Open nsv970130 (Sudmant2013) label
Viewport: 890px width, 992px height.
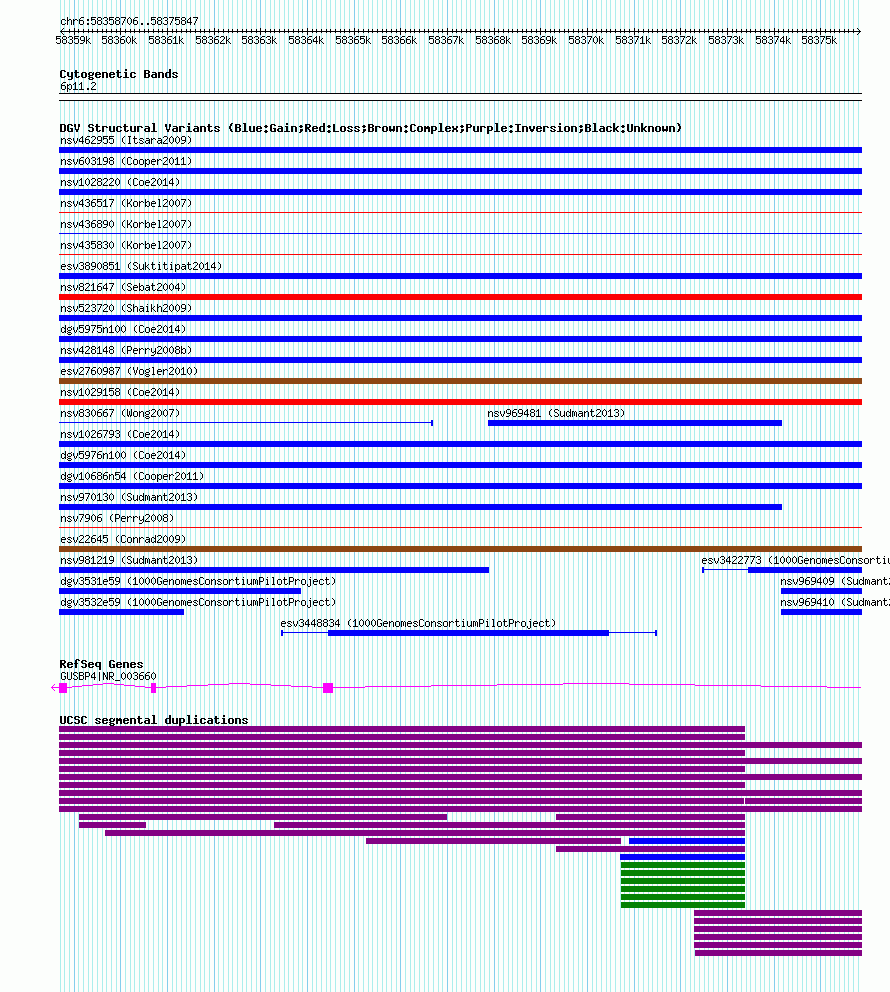pyautogui.click(x=129, y=497)
